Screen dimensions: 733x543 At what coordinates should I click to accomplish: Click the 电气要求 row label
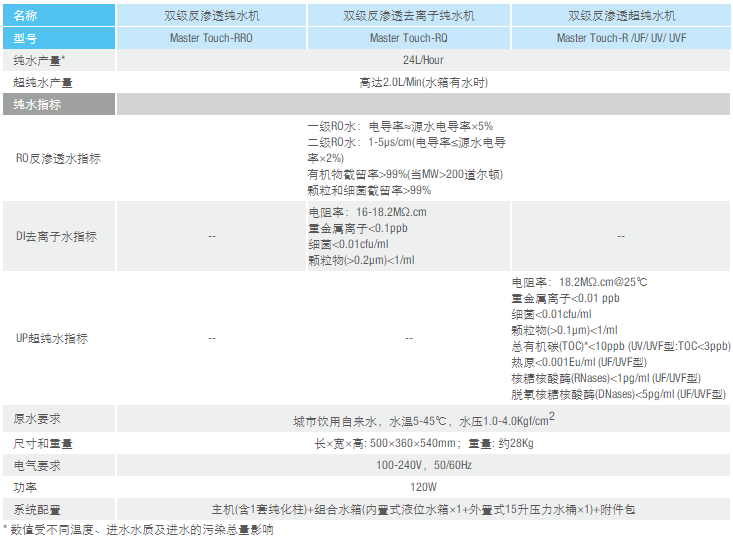37,465
